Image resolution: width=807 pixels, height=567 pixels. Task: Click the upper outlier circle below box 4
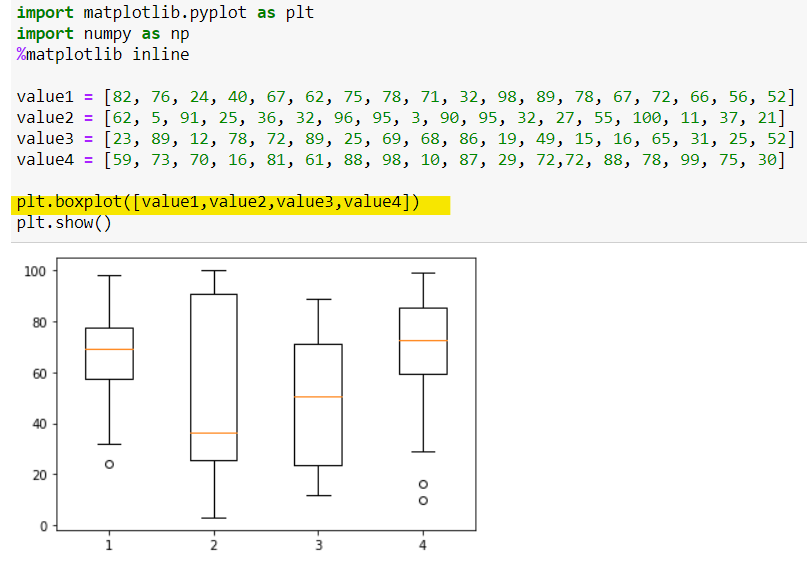423,484
